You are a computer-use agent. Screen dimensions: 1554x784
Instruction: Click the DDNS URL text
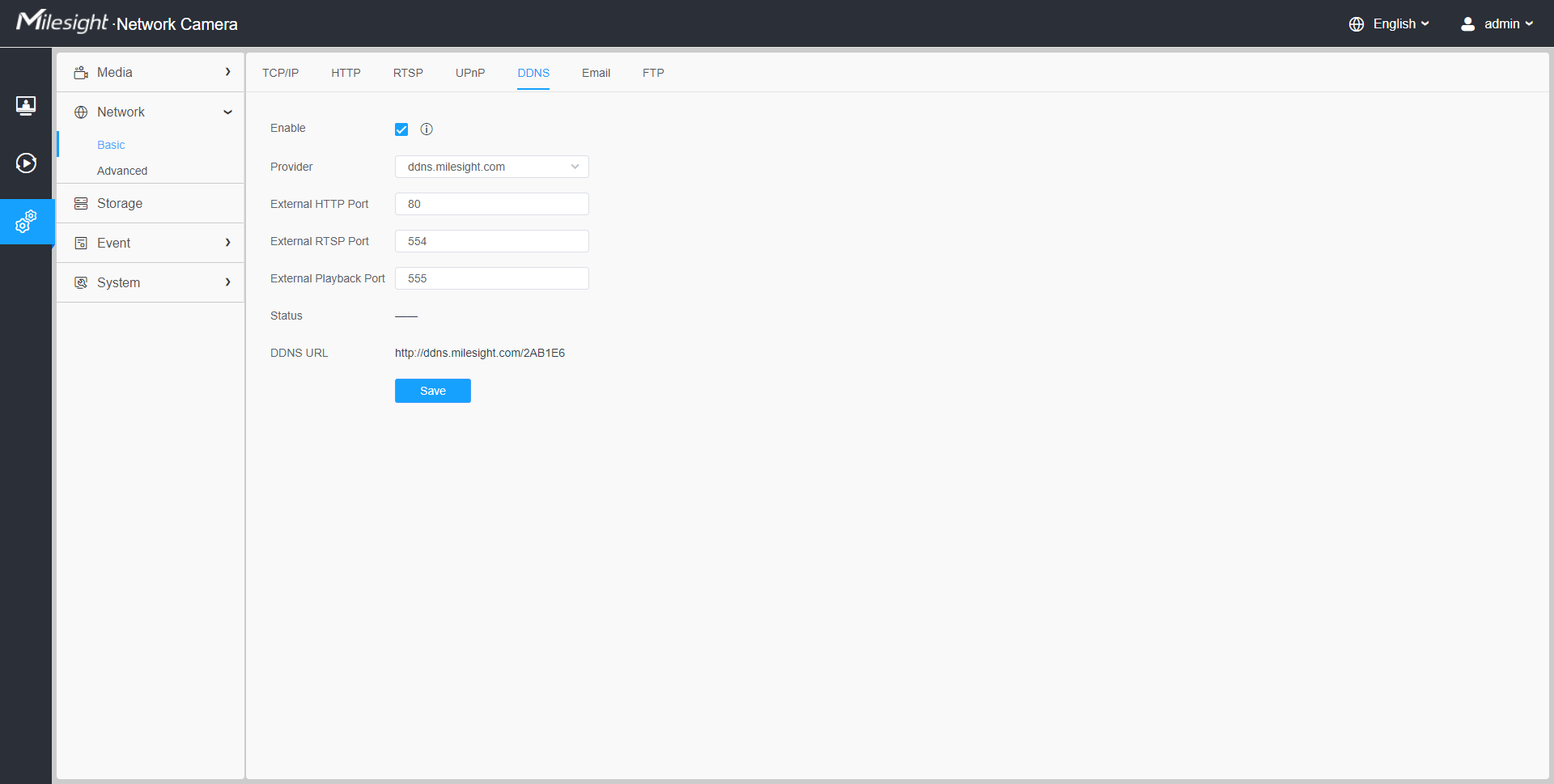pos(480,353)
